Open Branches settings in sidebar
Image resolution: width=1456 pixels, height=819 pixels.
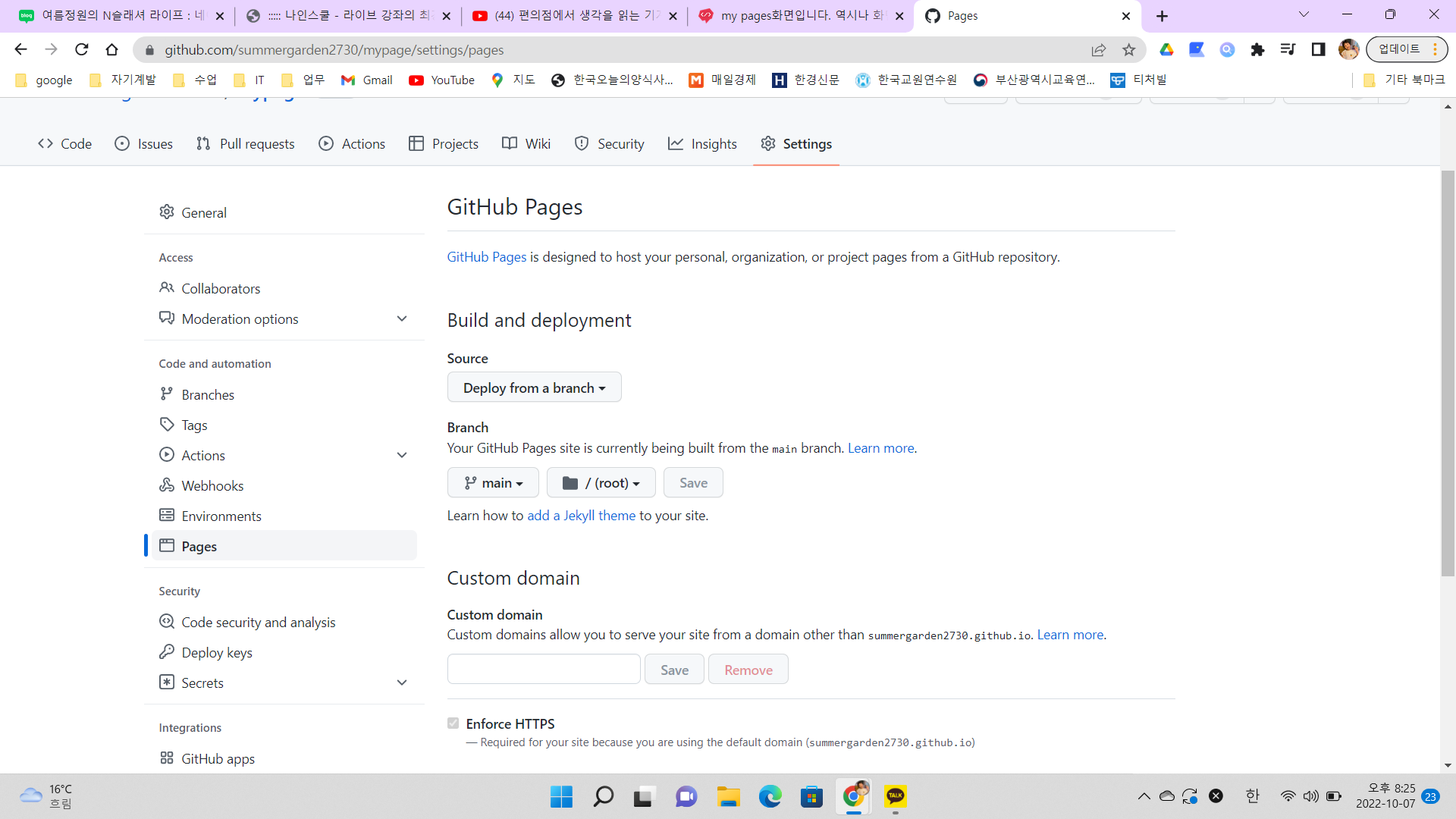pyautogui.click(x=284, y=394)
